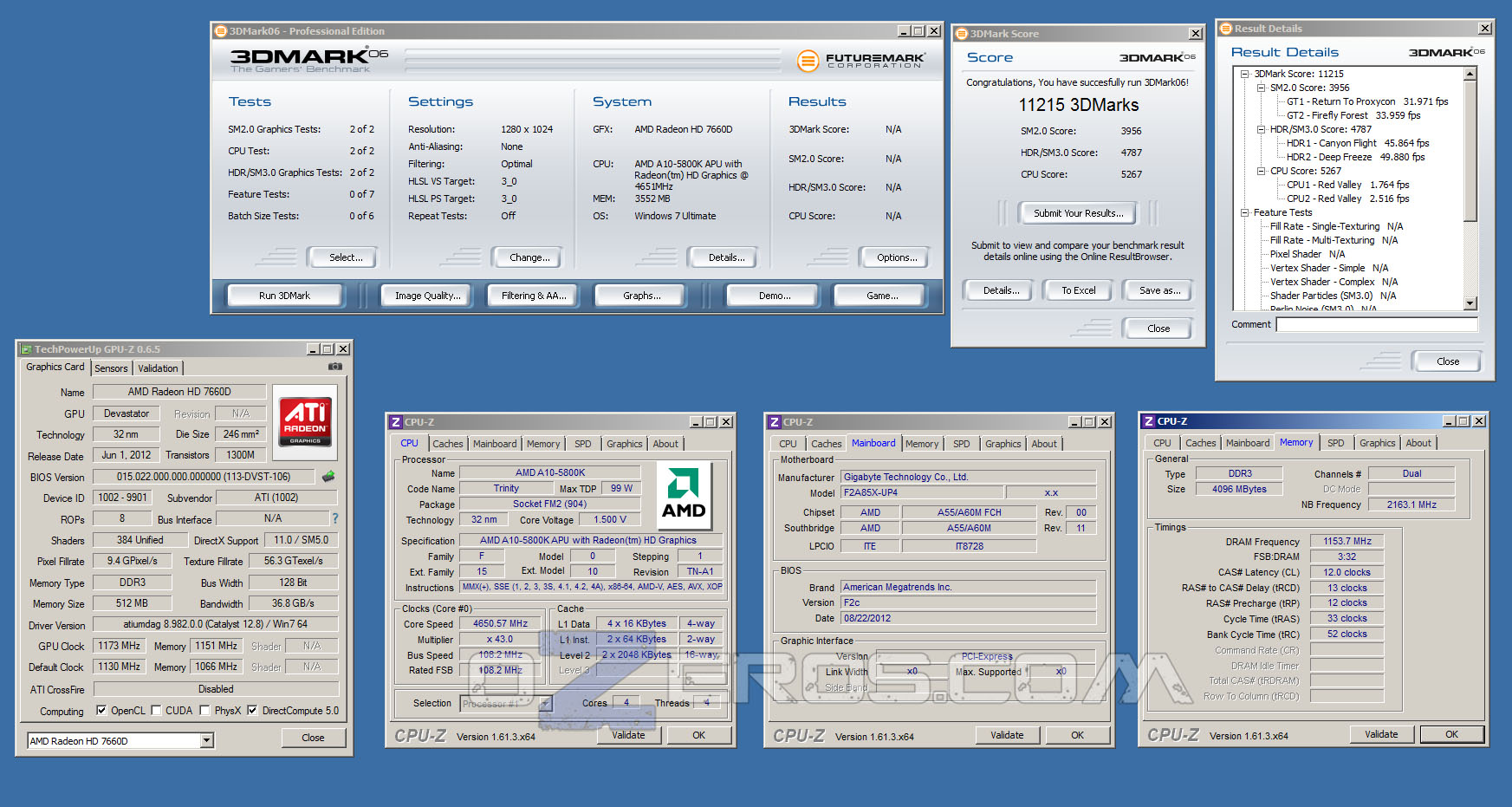Click the AMD logo in CPU-Z
The image size is (1512, 807).
click(684, 495)
